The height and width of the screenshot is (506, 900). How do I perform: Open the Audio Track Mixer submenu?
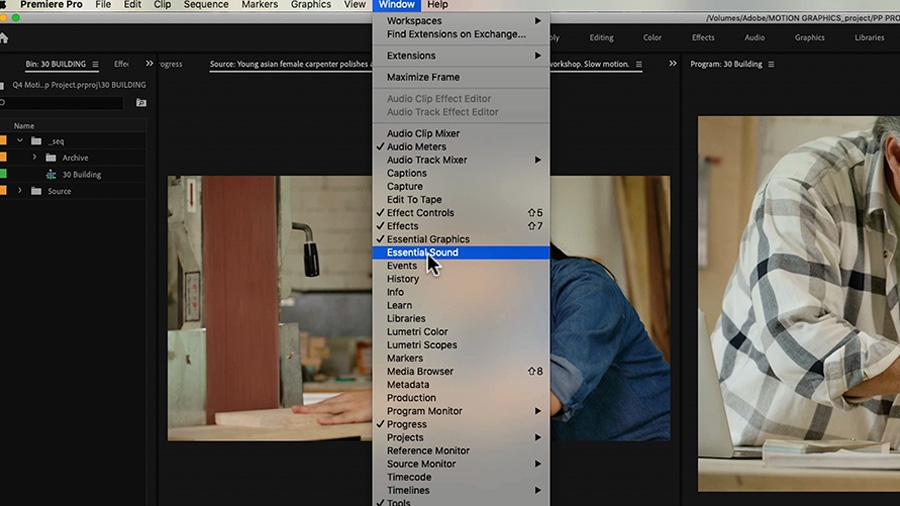461,160
